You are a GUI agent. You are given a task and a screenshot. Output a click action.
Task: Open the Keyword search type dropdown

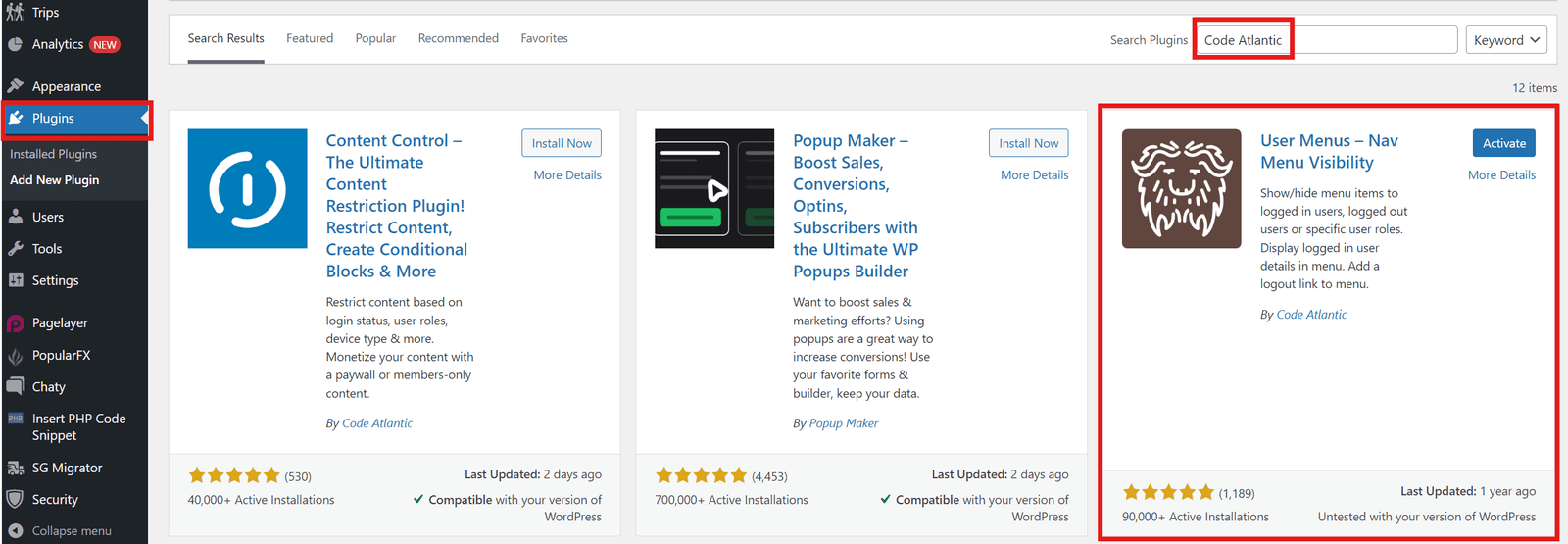[x=1505, y=40]
